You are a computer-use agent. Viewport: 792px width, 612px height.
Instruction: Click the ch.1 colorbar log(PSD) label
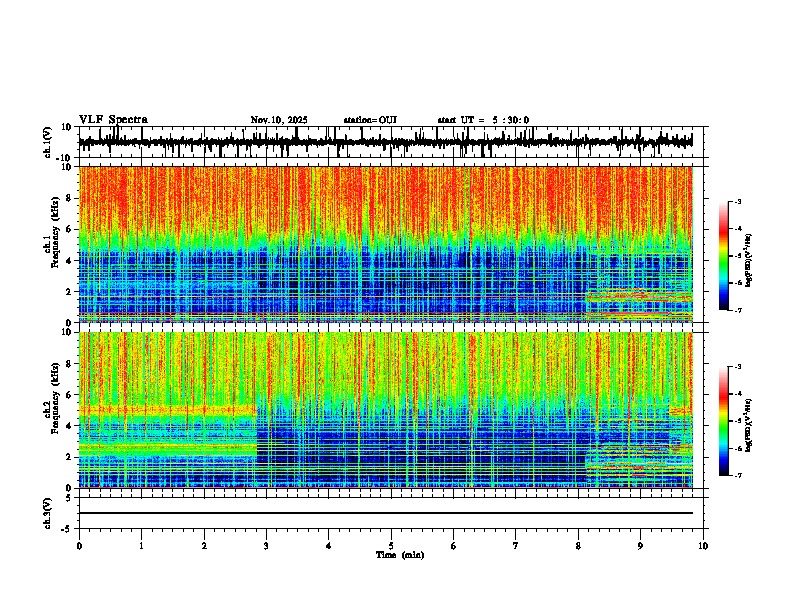pos(748,261)
